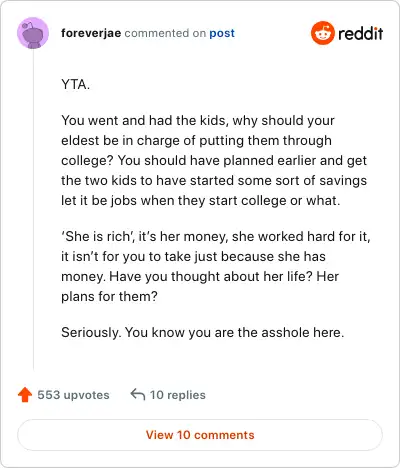
Task: Click the gray "commented on" text
Action: click(x=165, y=33)
